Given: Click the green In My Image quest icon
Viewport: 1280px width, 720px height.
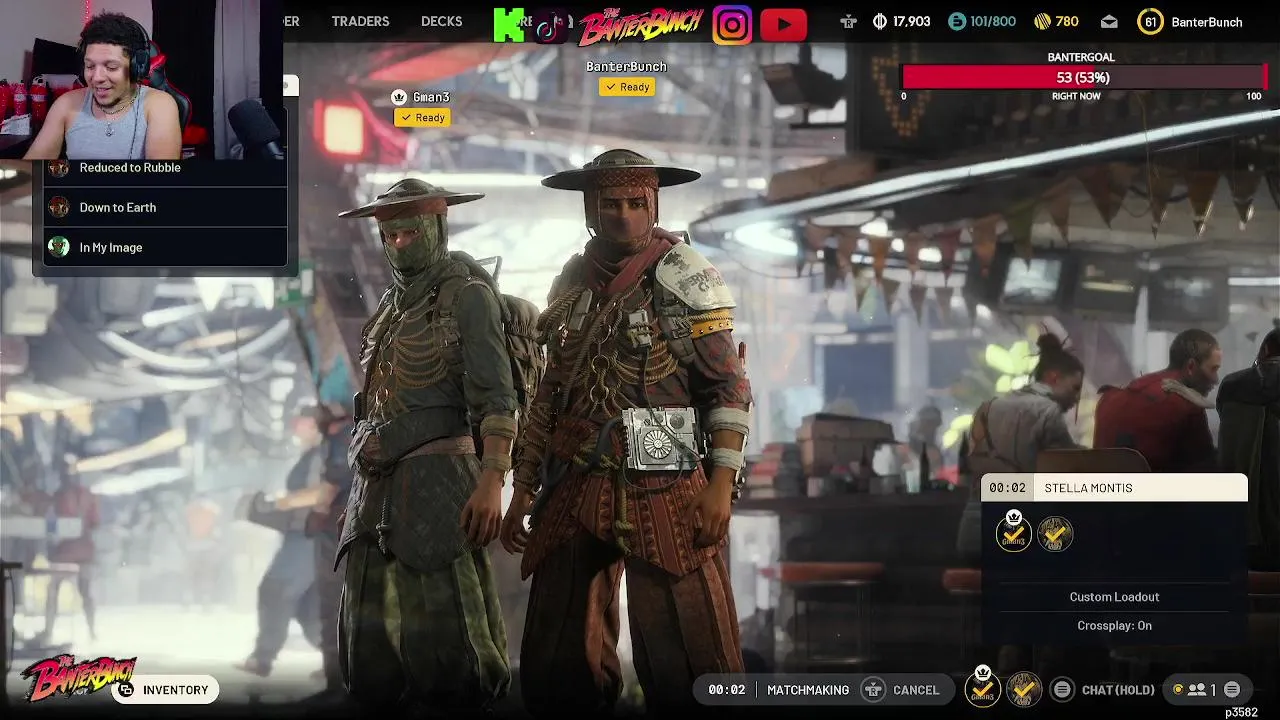Looking at the screenshot, I should 59,247.
